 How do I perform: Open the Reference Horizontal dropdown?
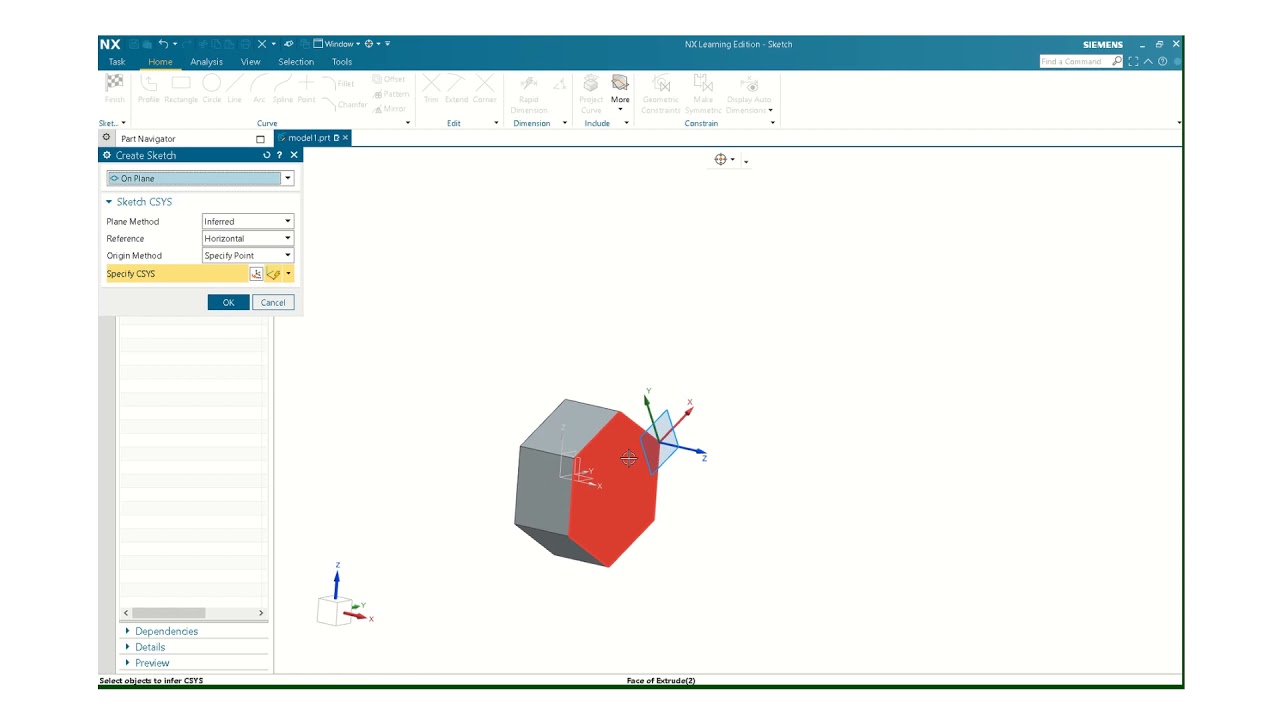[248, 238]
